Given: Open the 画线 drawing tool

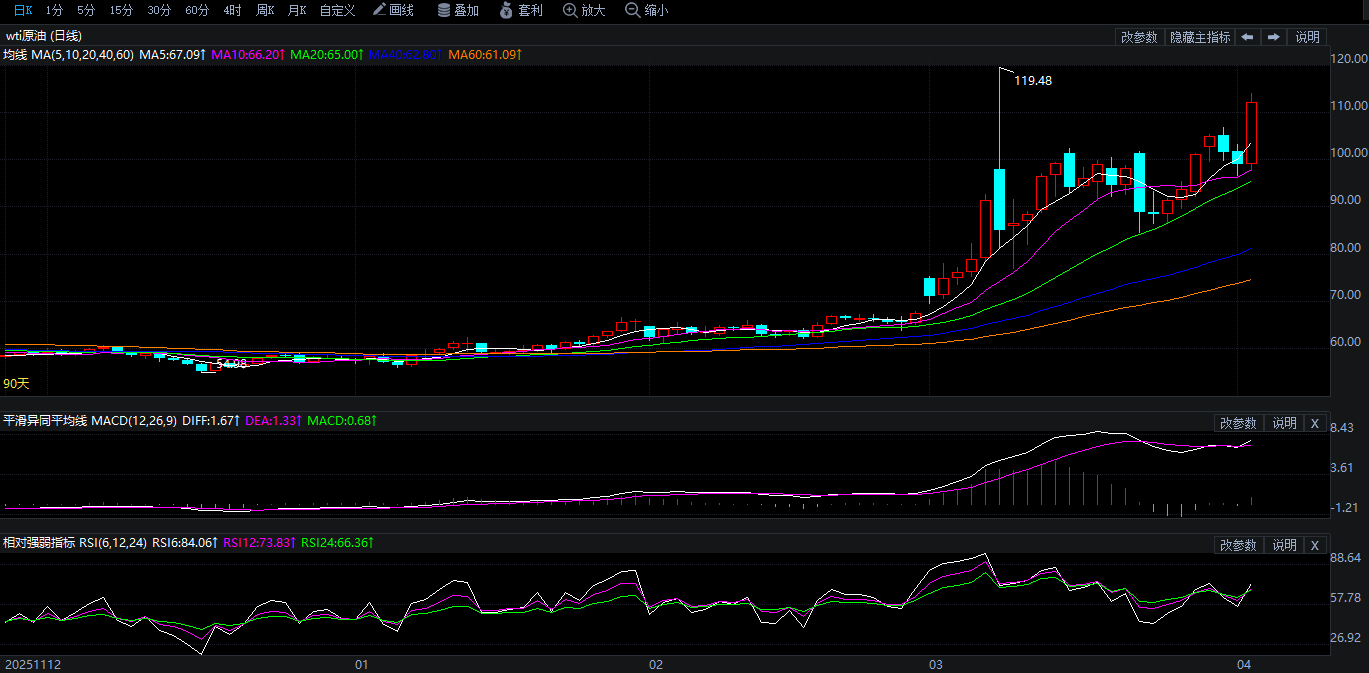Looking at the screenshot, I should point(393,10).
